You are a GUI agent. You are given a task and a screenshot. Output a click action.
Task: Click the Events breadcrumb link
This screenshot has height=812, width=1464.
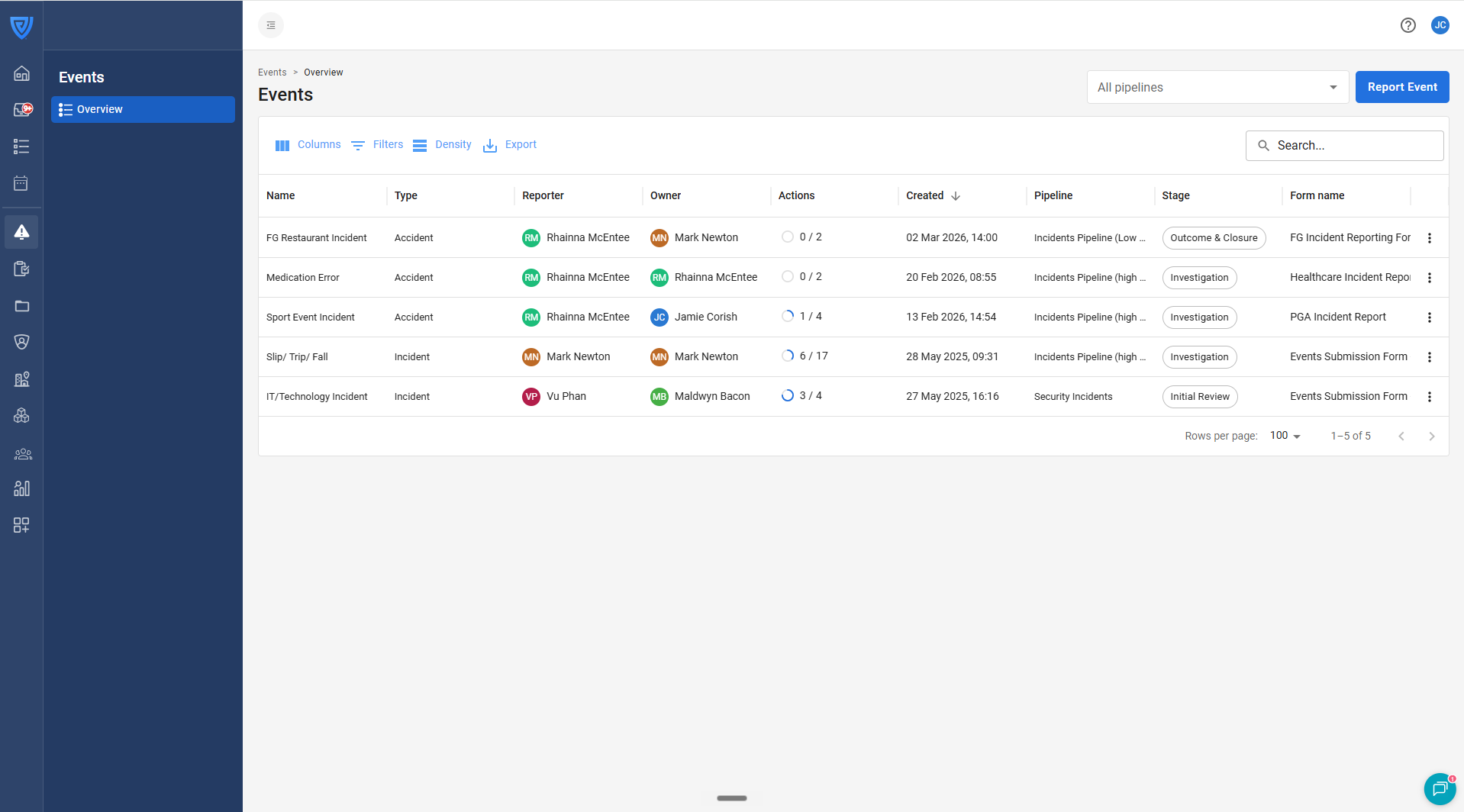[x=272, y=72]
